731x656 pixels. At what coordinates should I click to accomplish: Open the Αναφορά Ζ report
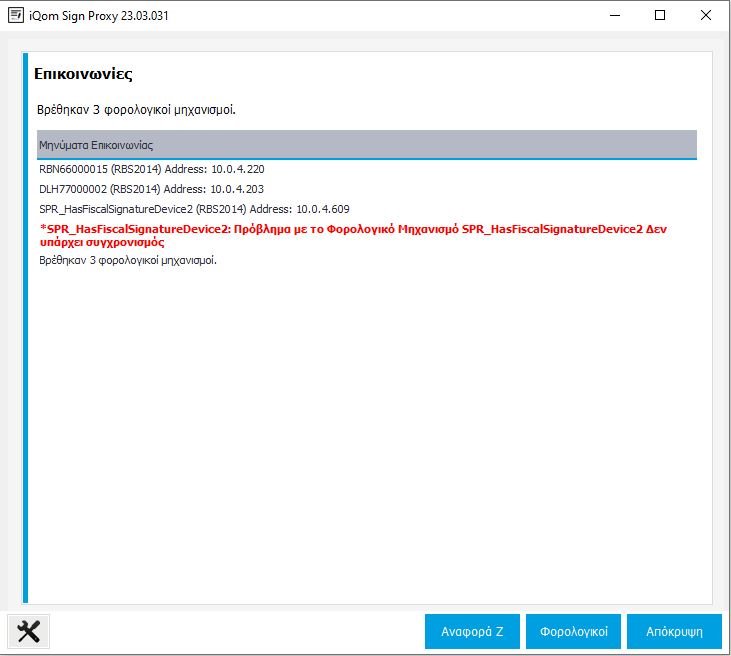point(470,632)
